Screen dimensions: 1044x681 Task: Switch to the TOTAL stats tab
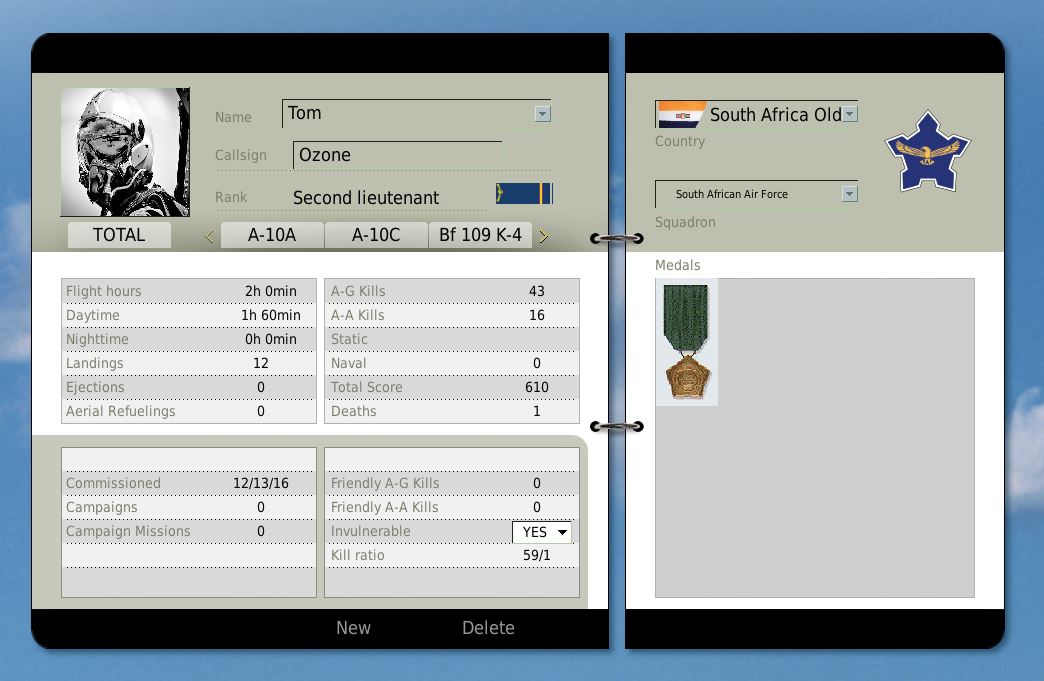click(x=119, y=236)
